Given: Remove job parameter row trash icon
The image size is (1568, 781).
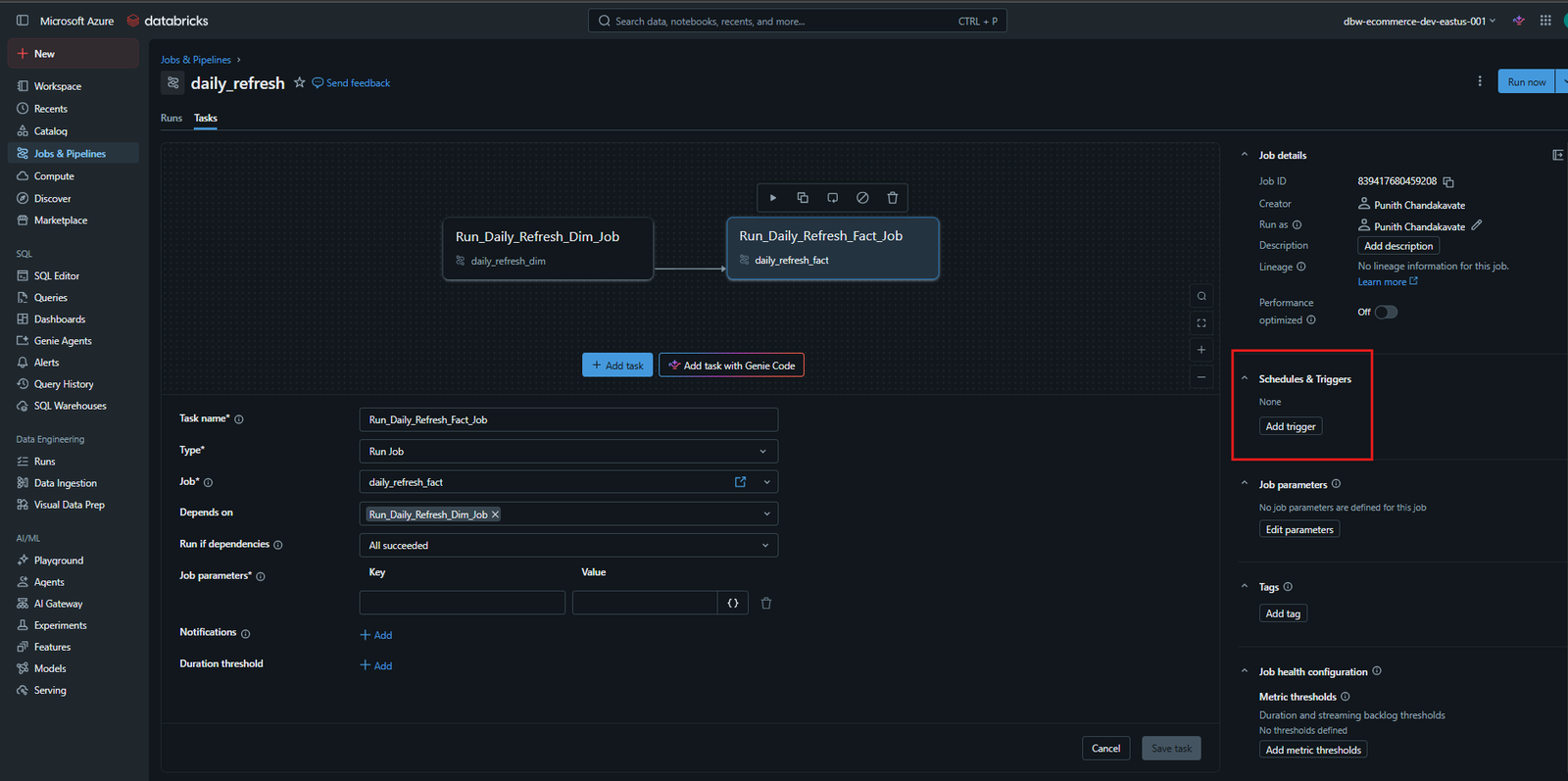Looking at the screenshot, I should (x=766, y=604).
